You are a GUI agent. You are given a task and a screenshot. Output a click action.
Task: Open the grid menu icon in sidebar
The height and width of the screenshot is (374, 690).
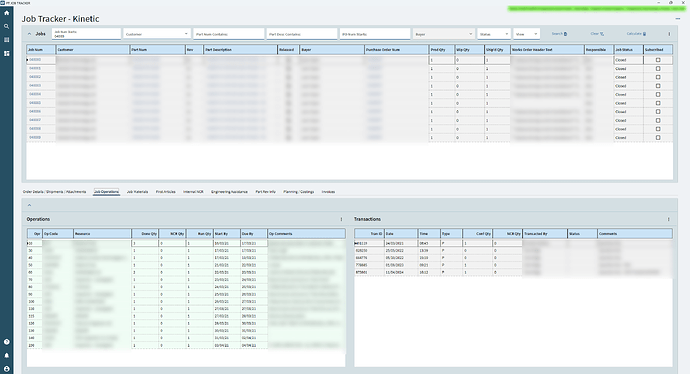6,40
